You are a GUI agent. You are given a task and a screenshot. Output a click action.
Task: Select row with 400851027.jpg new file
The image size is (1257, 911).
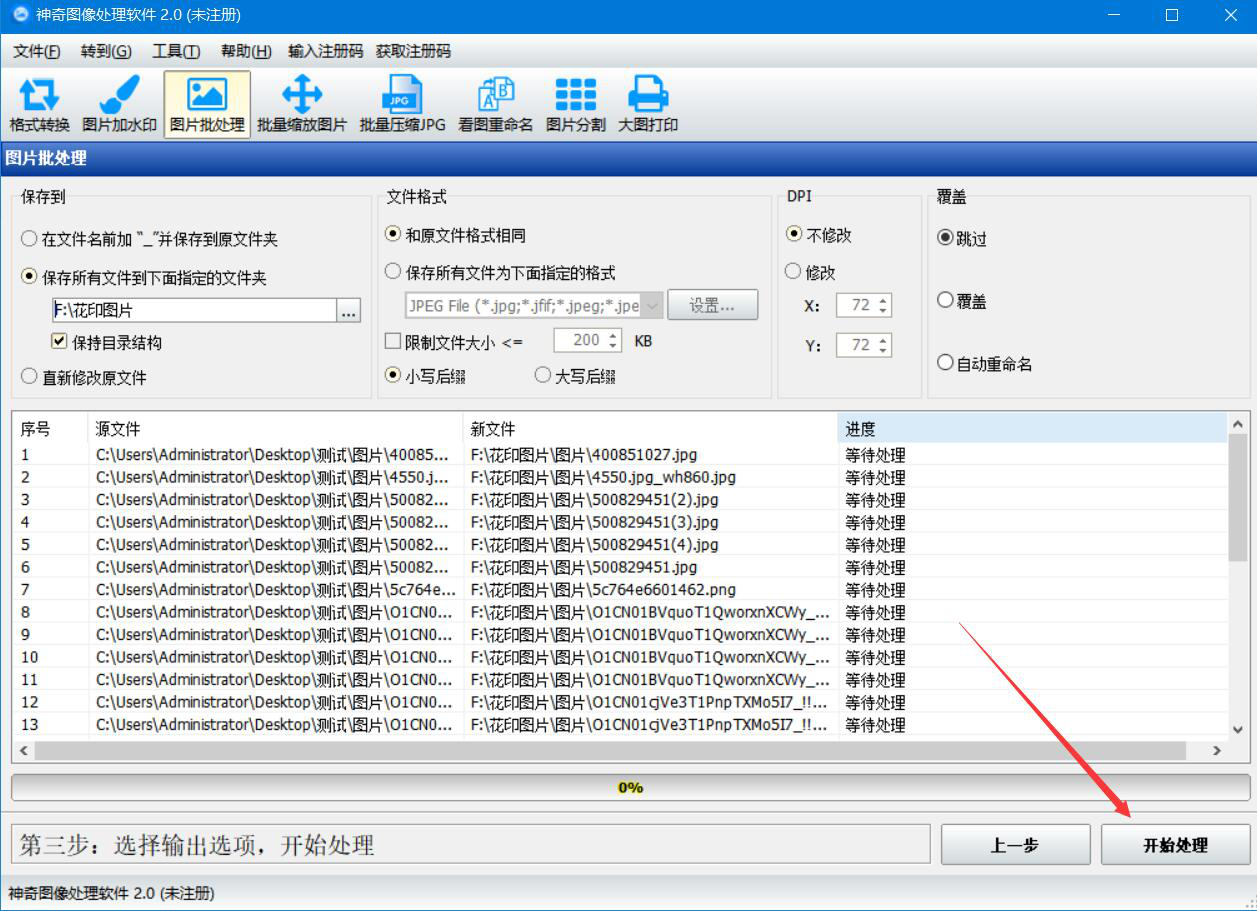pos(620,455)
